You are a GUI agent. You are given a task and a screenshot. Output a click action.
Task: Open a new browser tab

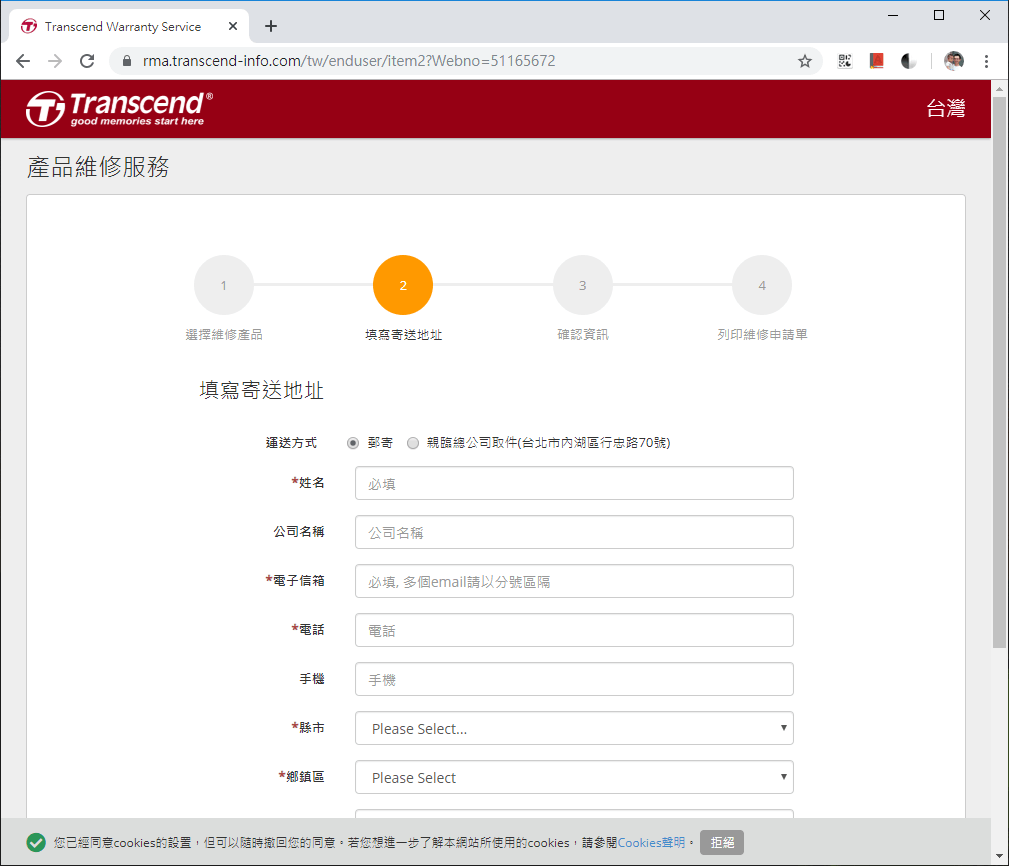coord(270,26)
